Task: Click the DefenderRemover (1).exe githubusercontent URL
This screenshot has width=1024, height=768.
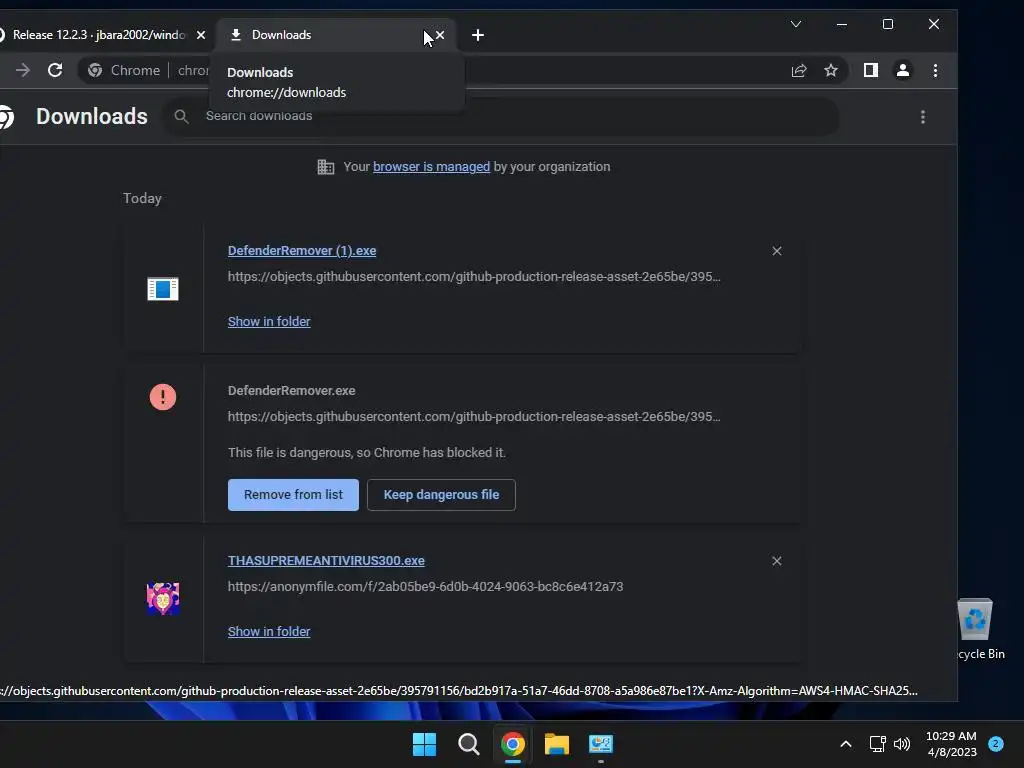Action: (474, 277)
